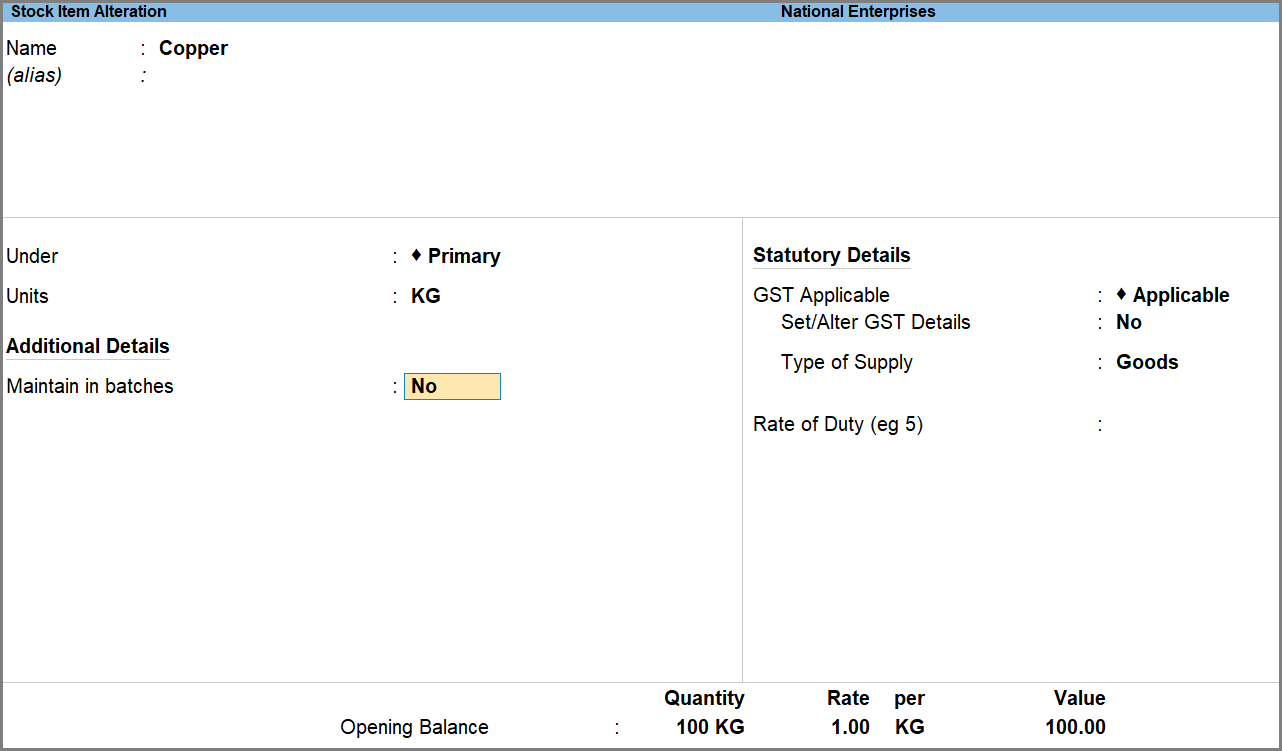This screenshot has height=751, width=1282.
Task: Toggle Set/Alter GST Details value No
Action: [1129, 322]
